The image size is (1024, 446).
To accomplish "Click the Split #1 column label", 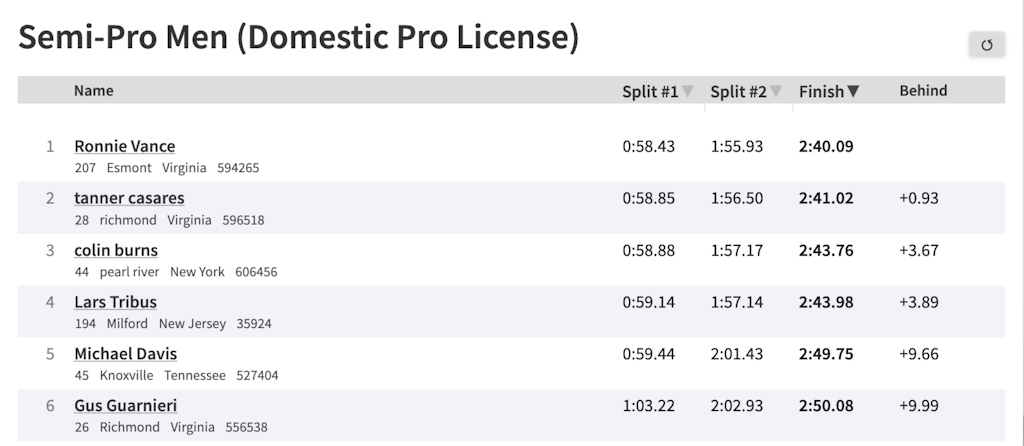I will click(650, 91).
